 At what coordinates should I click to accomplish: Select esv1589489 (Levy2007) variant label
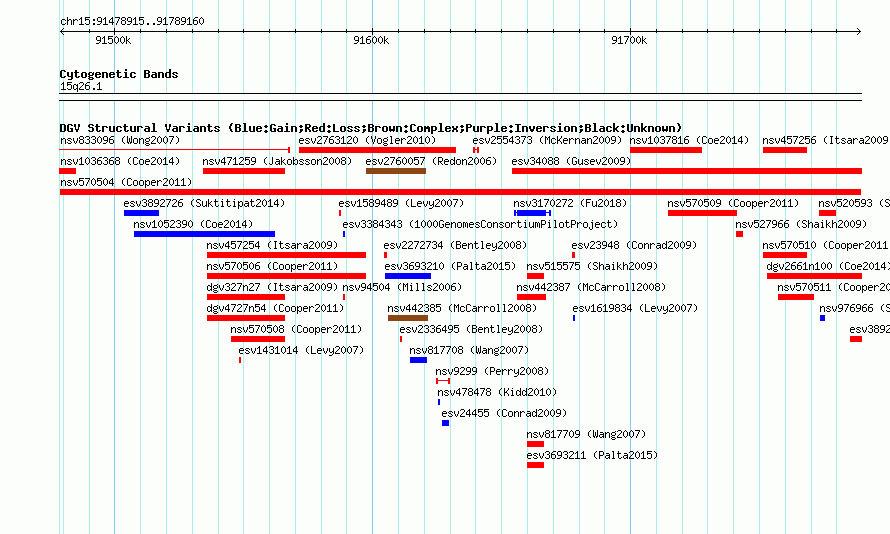coord(401,203)
